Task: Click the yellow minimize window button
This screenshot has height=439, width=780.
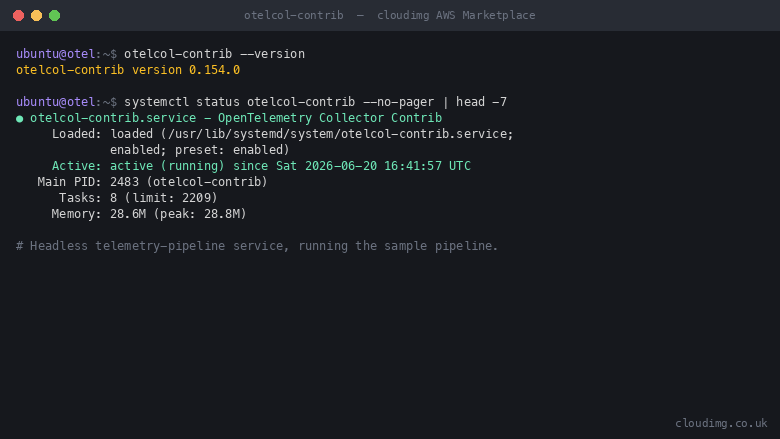Action: (36, 15)
